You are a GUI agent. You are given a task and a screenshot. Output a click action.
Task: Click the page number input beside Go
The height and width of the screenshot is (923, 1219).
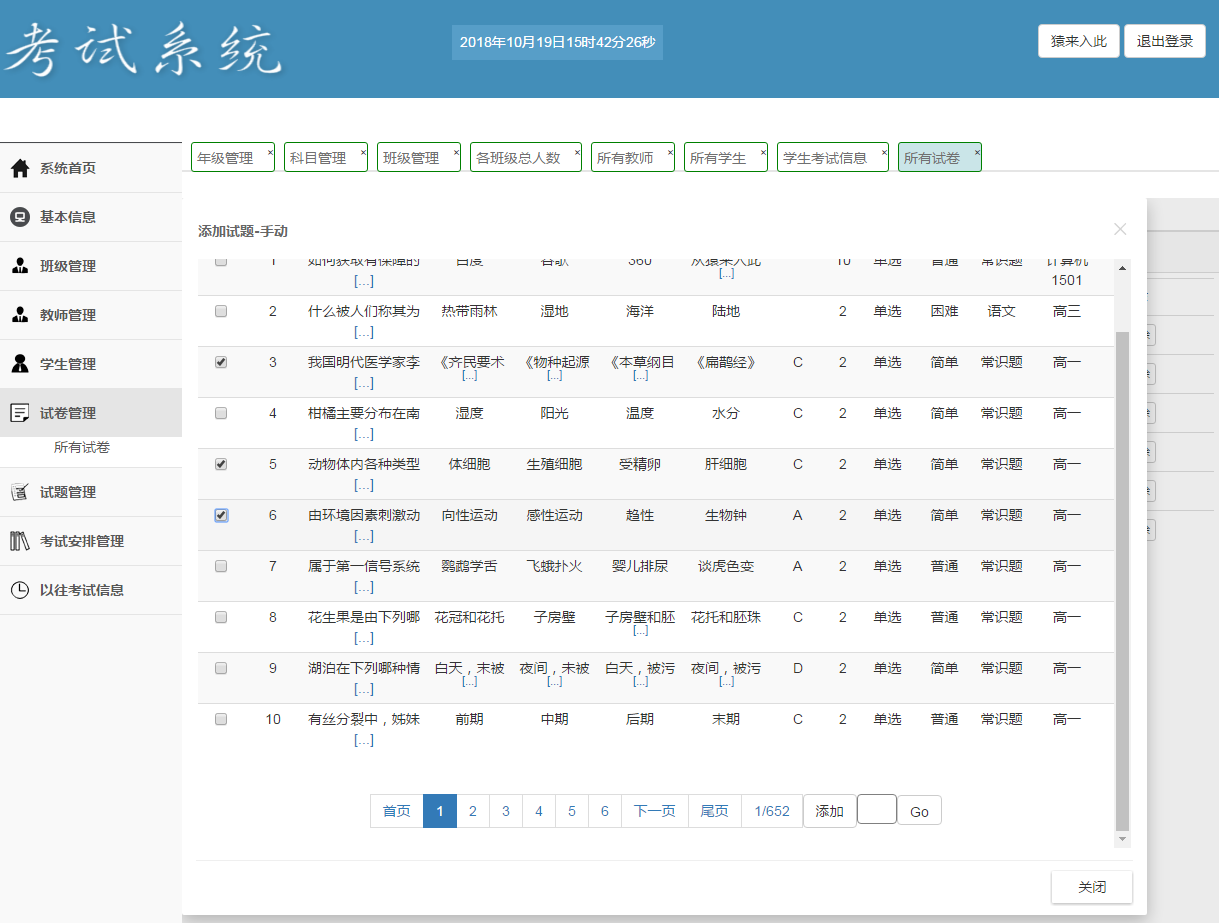point(877,810)
